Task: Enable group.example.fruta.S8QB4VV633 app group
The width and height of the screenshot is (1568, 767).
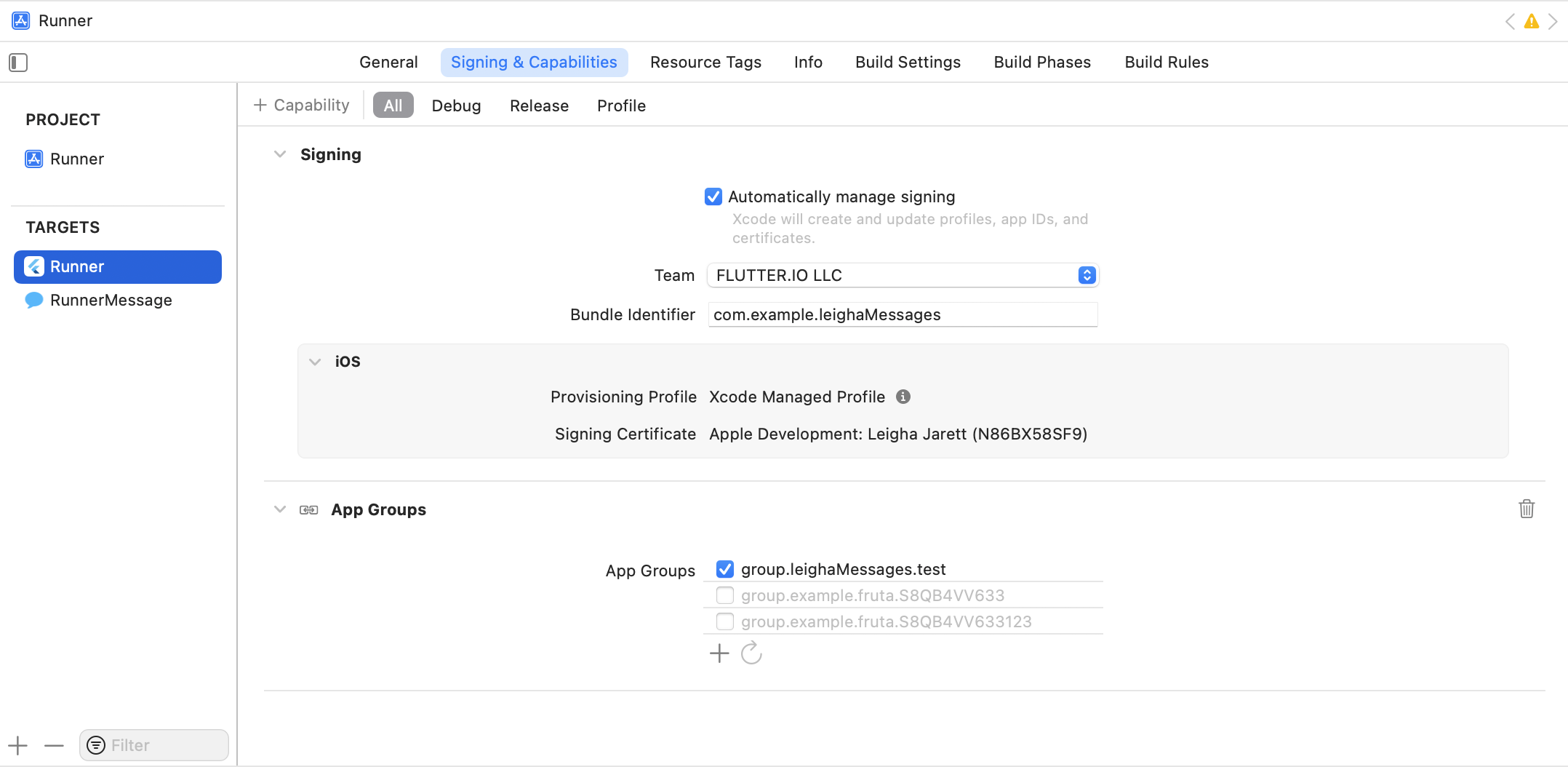Action: pos(724,595)
